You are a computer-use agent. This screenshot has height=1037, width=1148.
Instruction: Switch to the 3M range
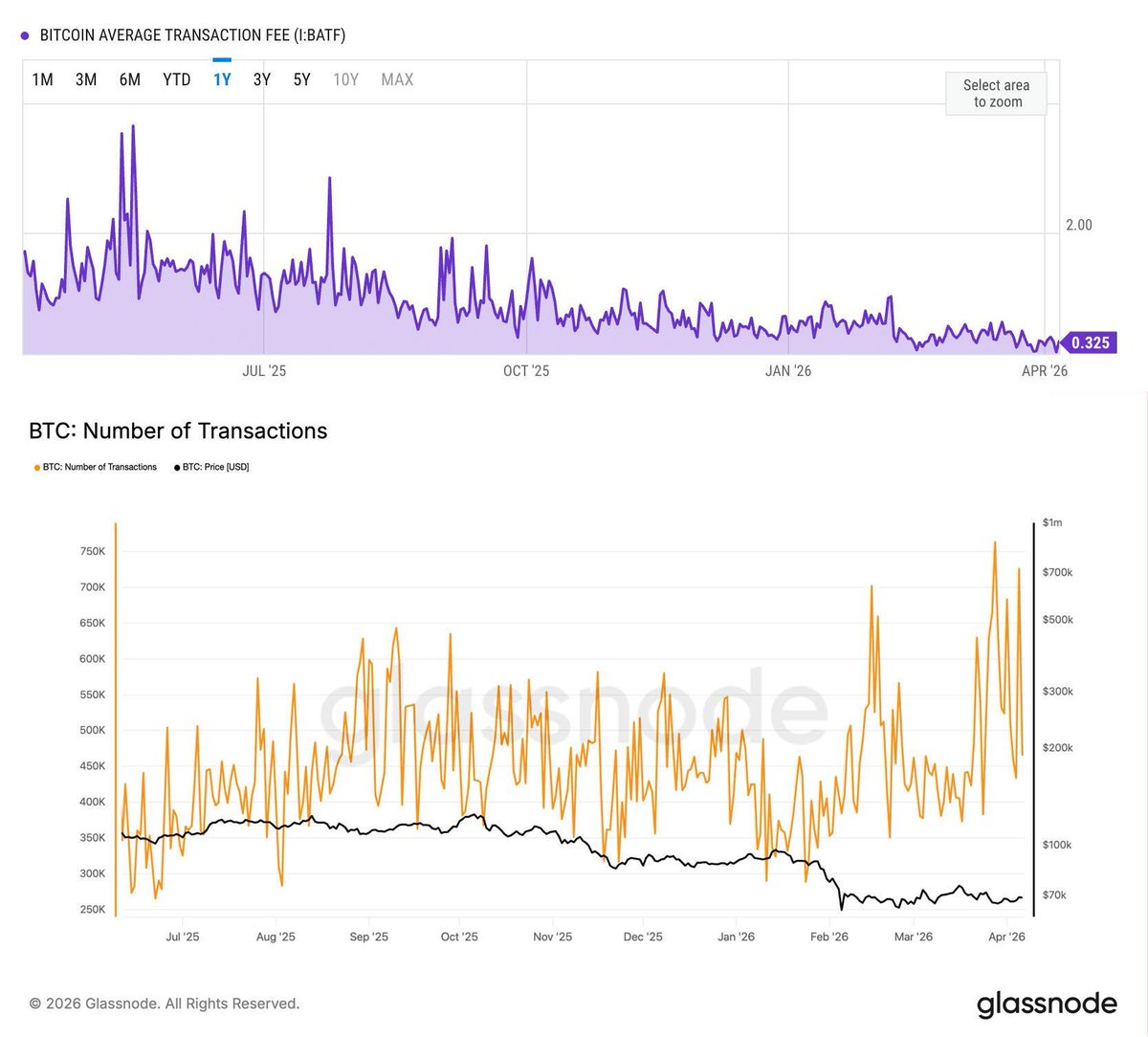[x=86, y=79]
